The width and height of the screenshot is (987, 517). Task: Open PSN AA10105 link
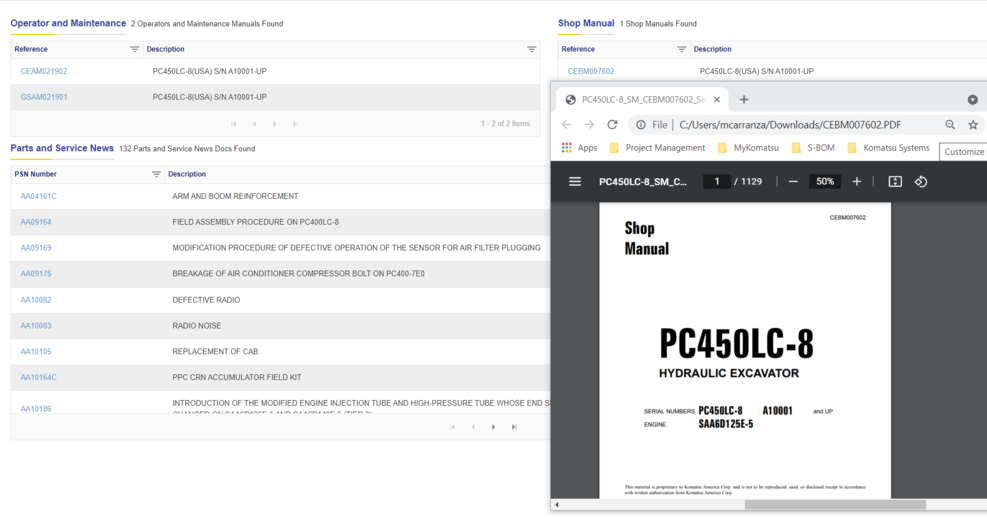[x=36, y=351]
